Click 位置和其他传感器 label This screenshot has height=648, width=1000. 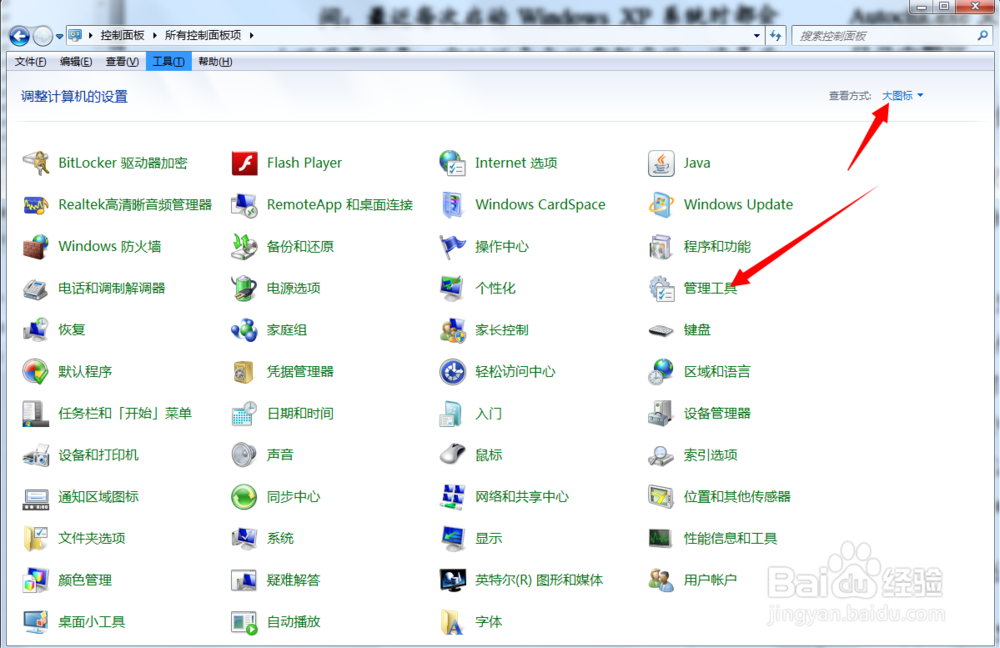[x=737, y=497]
